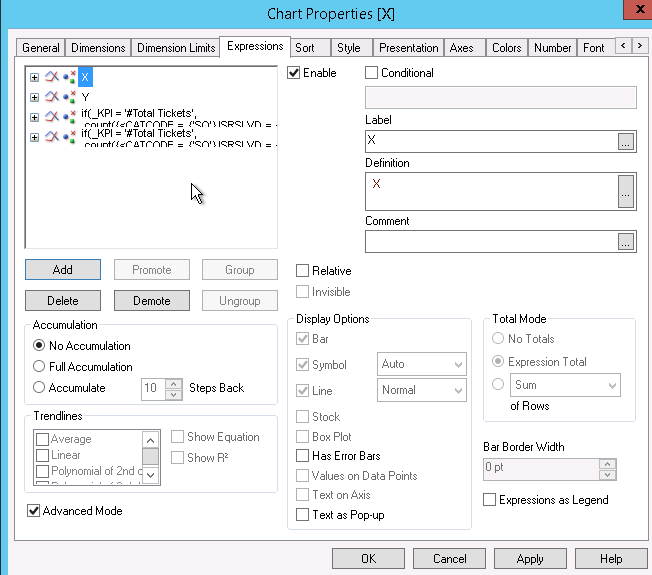Click the line chart icon beside expression Y
Viewport: 652px width, 575px height.
click(x=52, y=97)
